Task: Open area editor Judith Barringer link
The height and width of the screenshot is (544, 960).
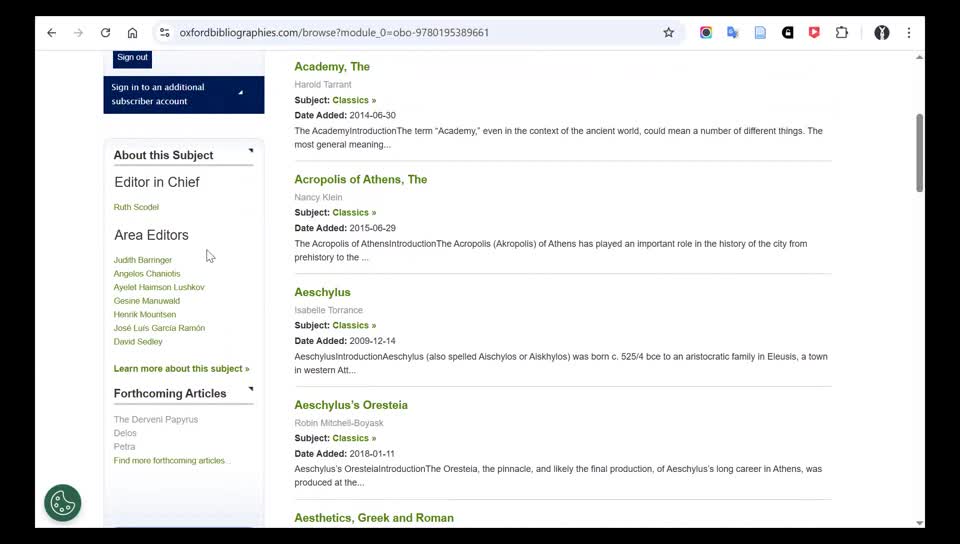Action: coord(143,260)
